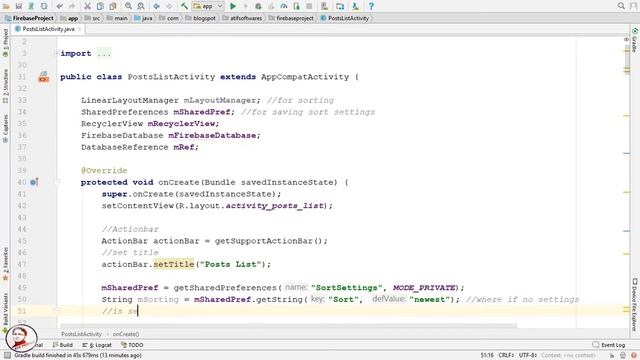Select the atifsoftwares breadcrumb
This screenshot has height=360, width=640.
coord(242,18)
